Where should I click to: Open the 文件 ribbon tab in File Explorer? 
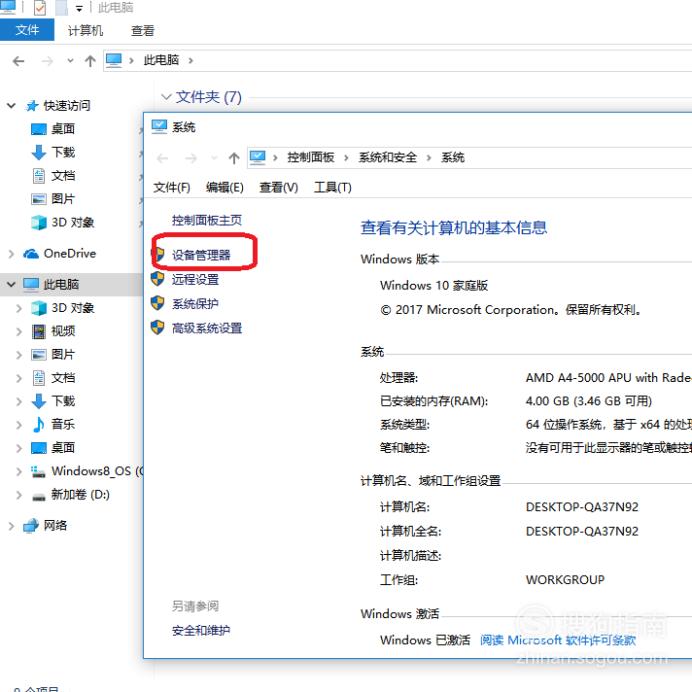point(27,30)
